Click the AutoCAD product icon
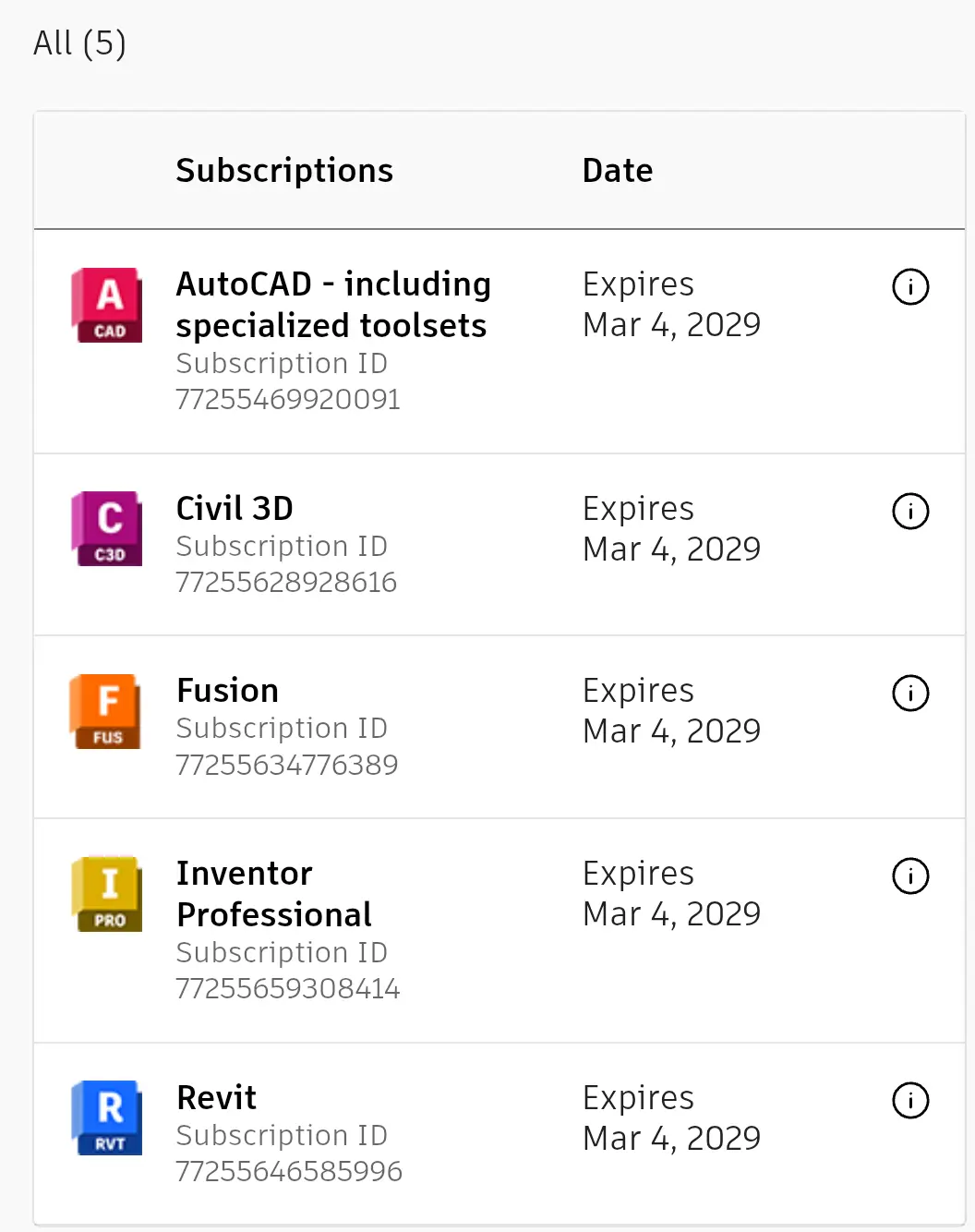Image resolution: width=975 pixels, height=1232 pixels. pos(106,305)
